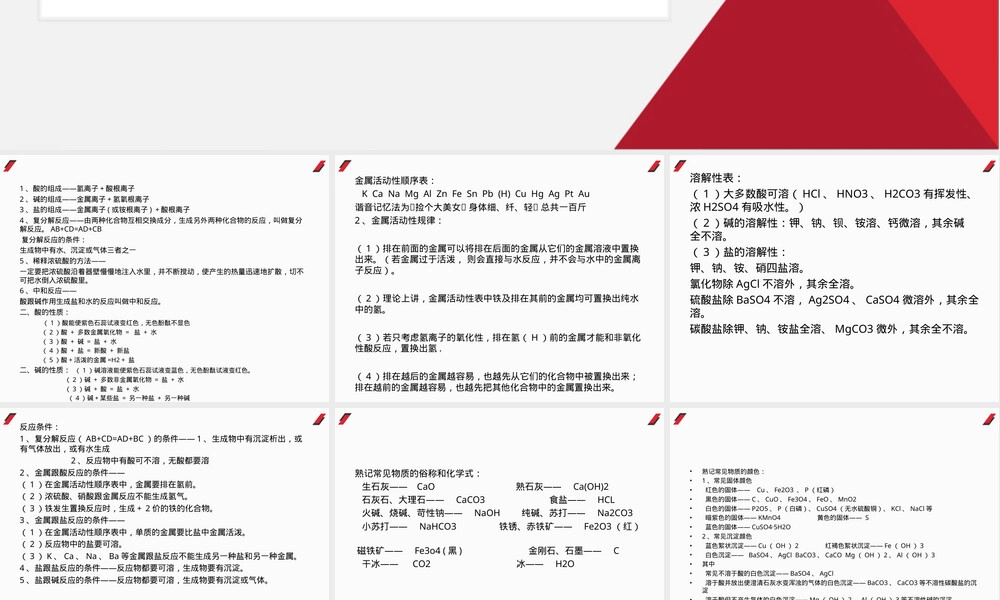Click the line "（3）盐的溶解性："
This screenshot has height=600, width=1000.
point(740,252)
